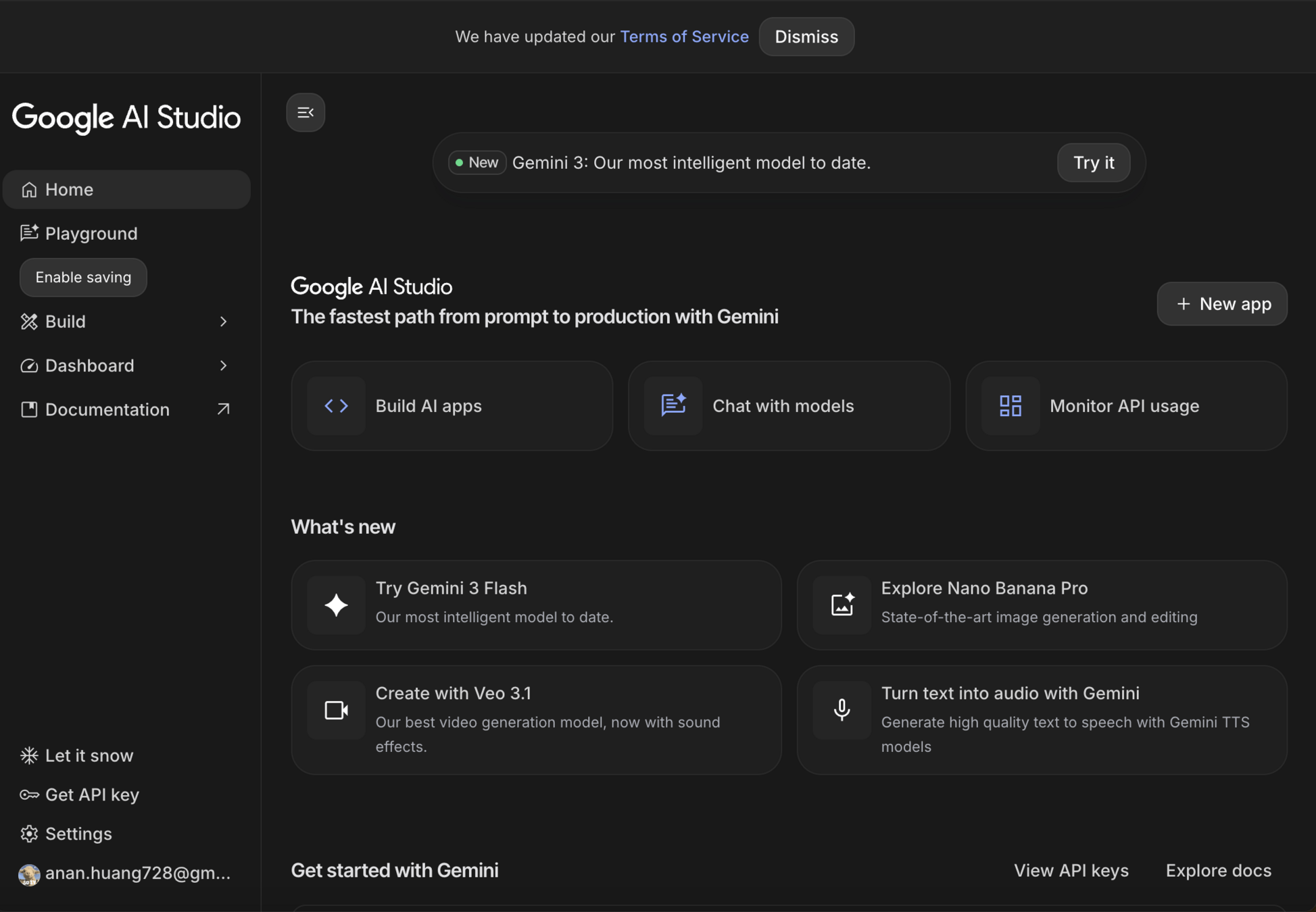Create a New app
The width and height of the screenshot is (1316, 912).
click(x=1221, y=304)
